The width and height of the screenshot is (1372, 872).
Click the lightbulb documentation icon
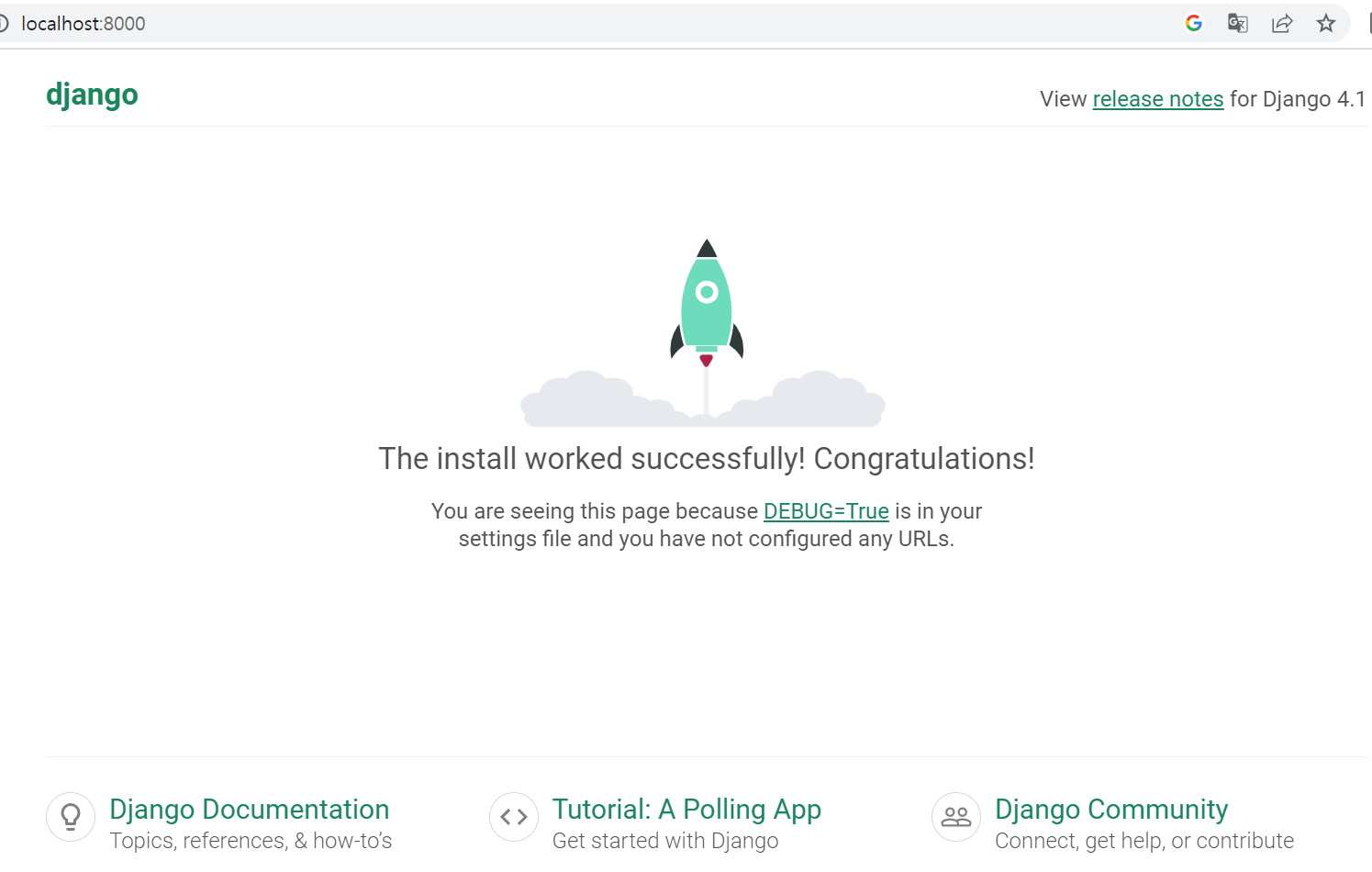pyautogui.click(x=71, y=817)
